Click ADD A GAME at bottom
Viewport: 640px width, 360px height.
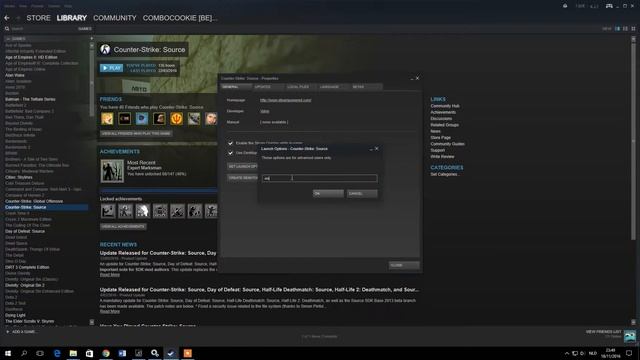pos(21,332)
